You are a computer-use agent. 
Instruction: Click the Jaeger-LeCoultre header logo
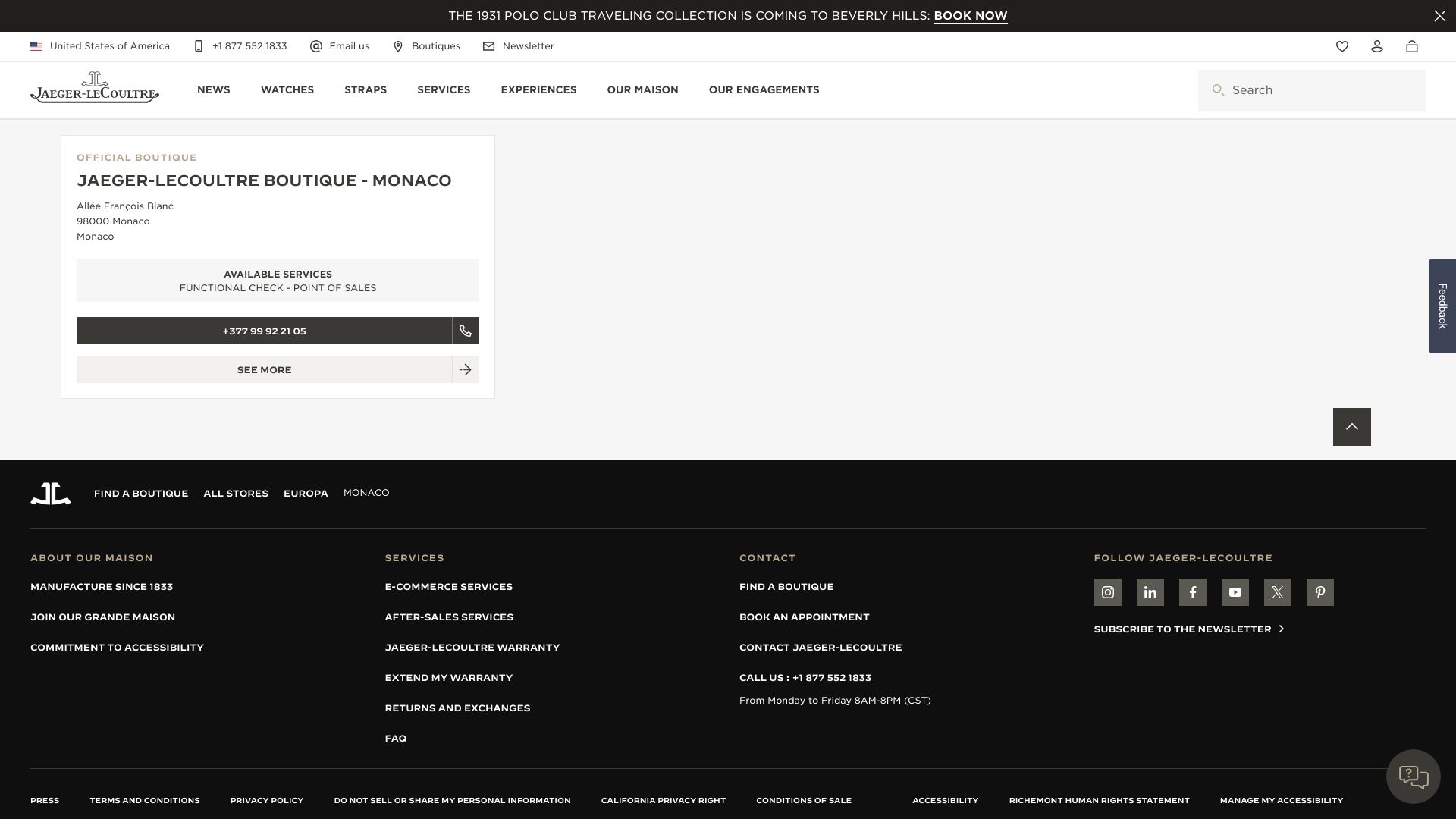95,88
